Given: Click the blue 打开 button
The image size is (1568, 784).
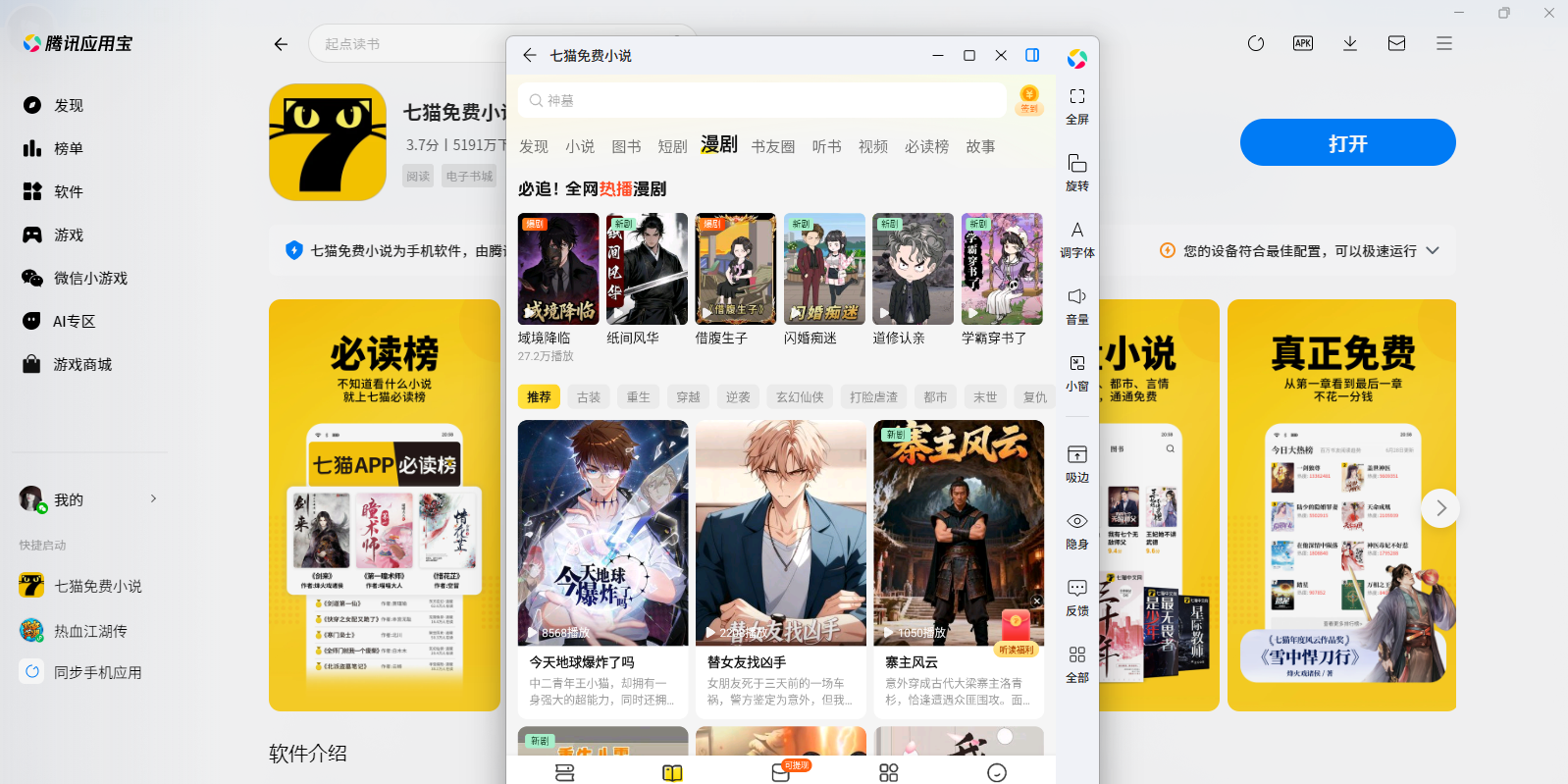Looking at the screenshot, I should click(1347, 143).
